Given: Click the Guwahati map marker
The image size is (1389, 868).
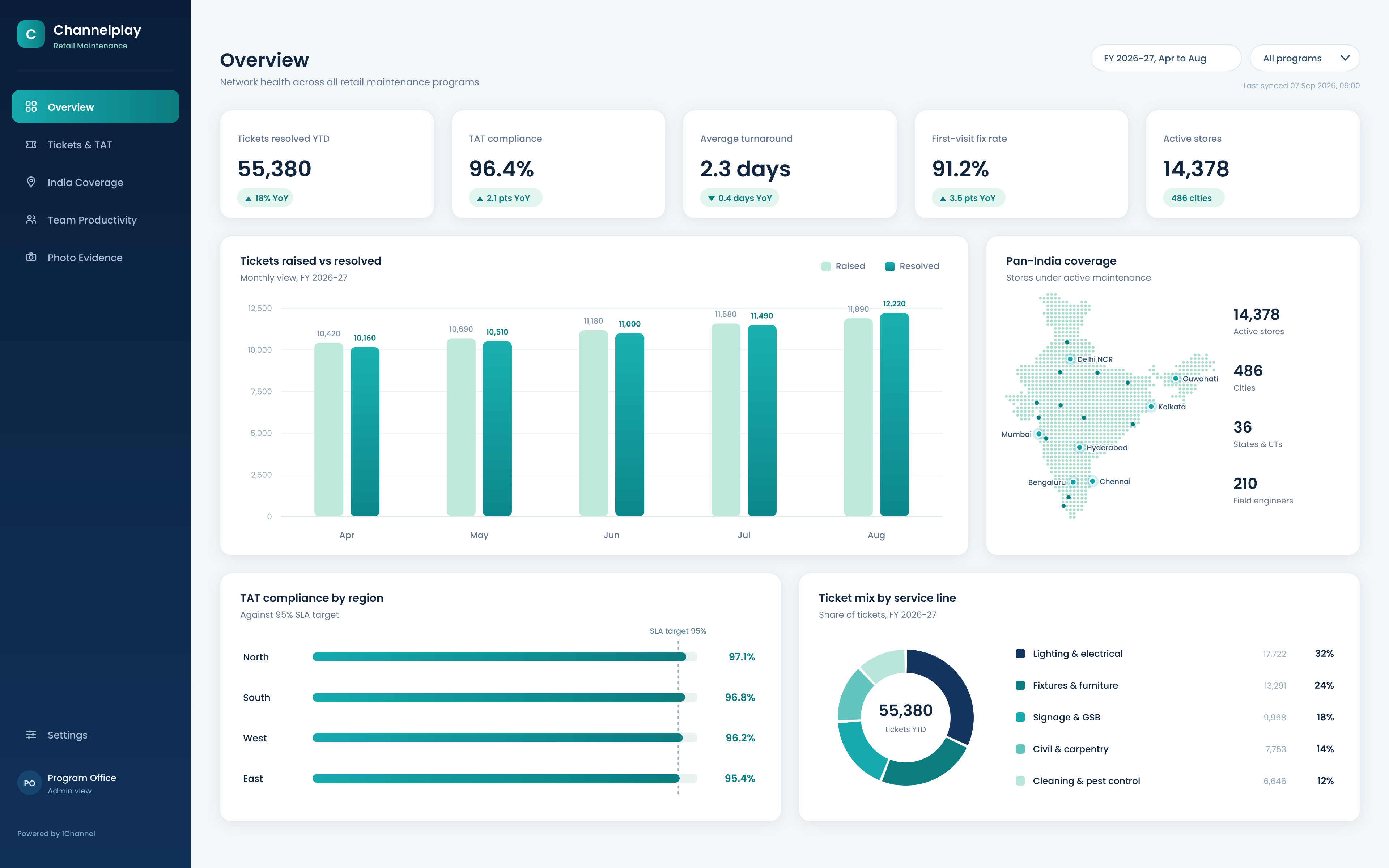Looking at the screenshot, I should coord(1176,378).
